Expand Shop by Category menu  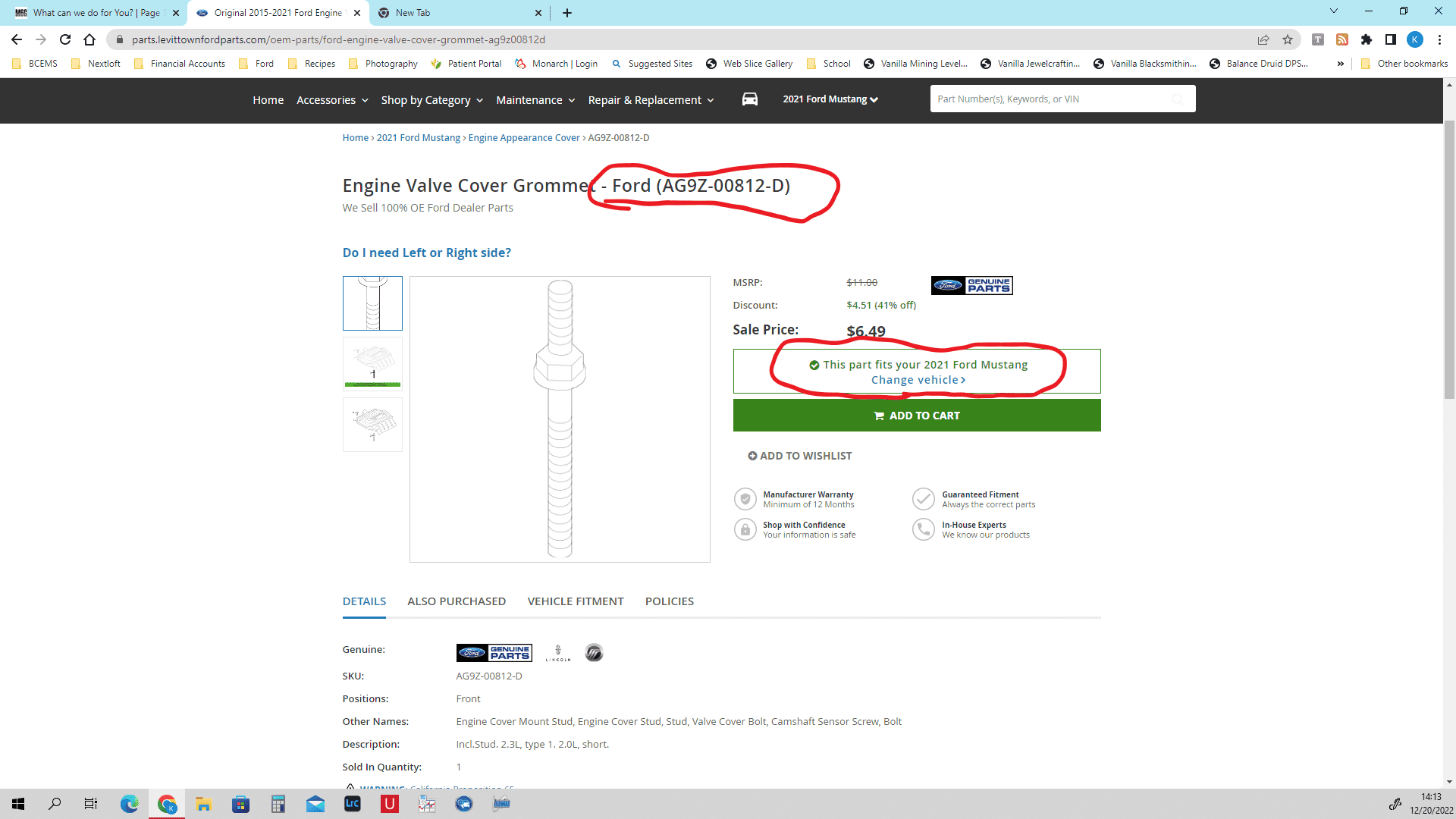[431, 100]
